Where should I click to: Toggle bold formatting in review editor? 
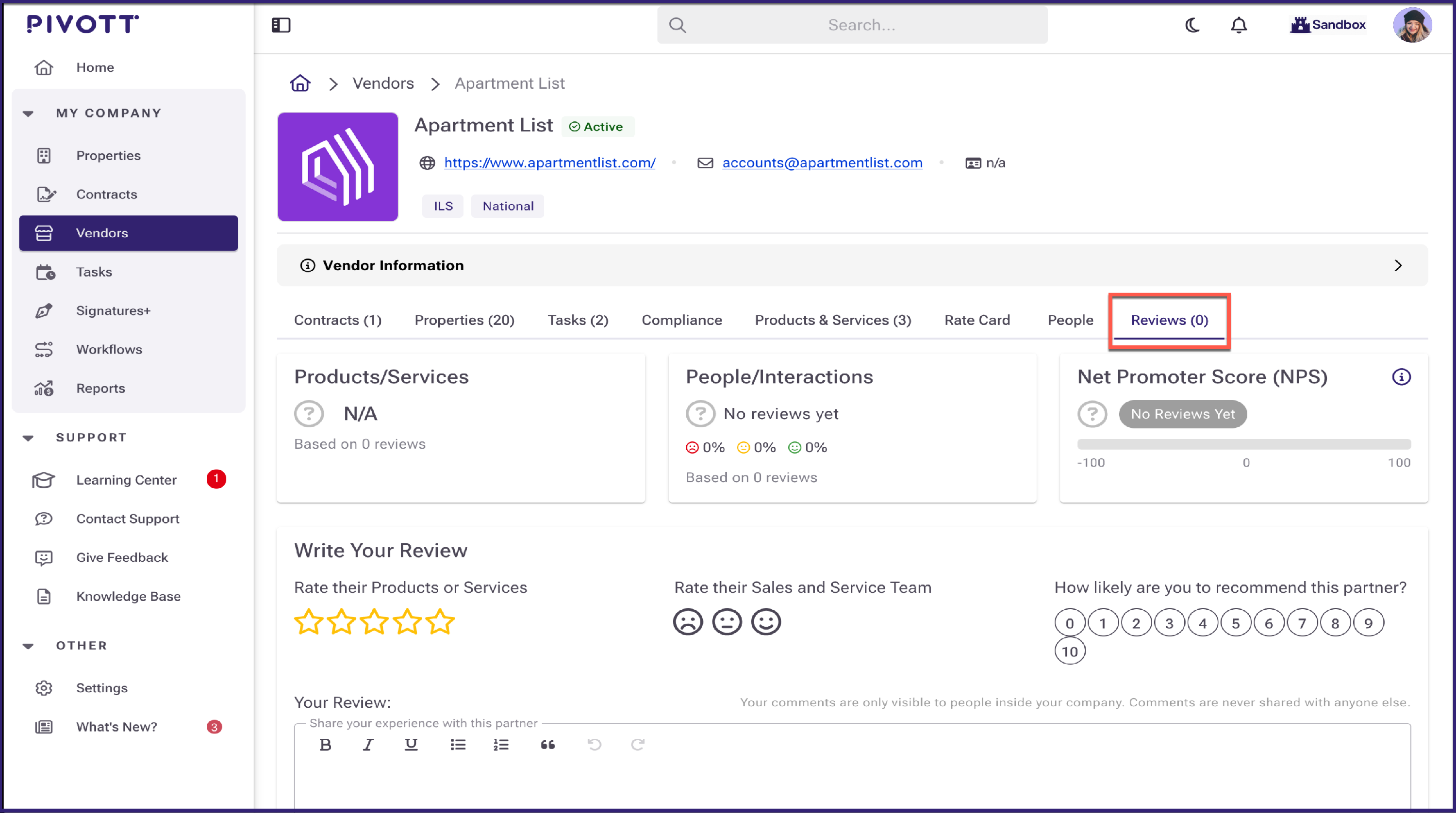click(325, 745)
